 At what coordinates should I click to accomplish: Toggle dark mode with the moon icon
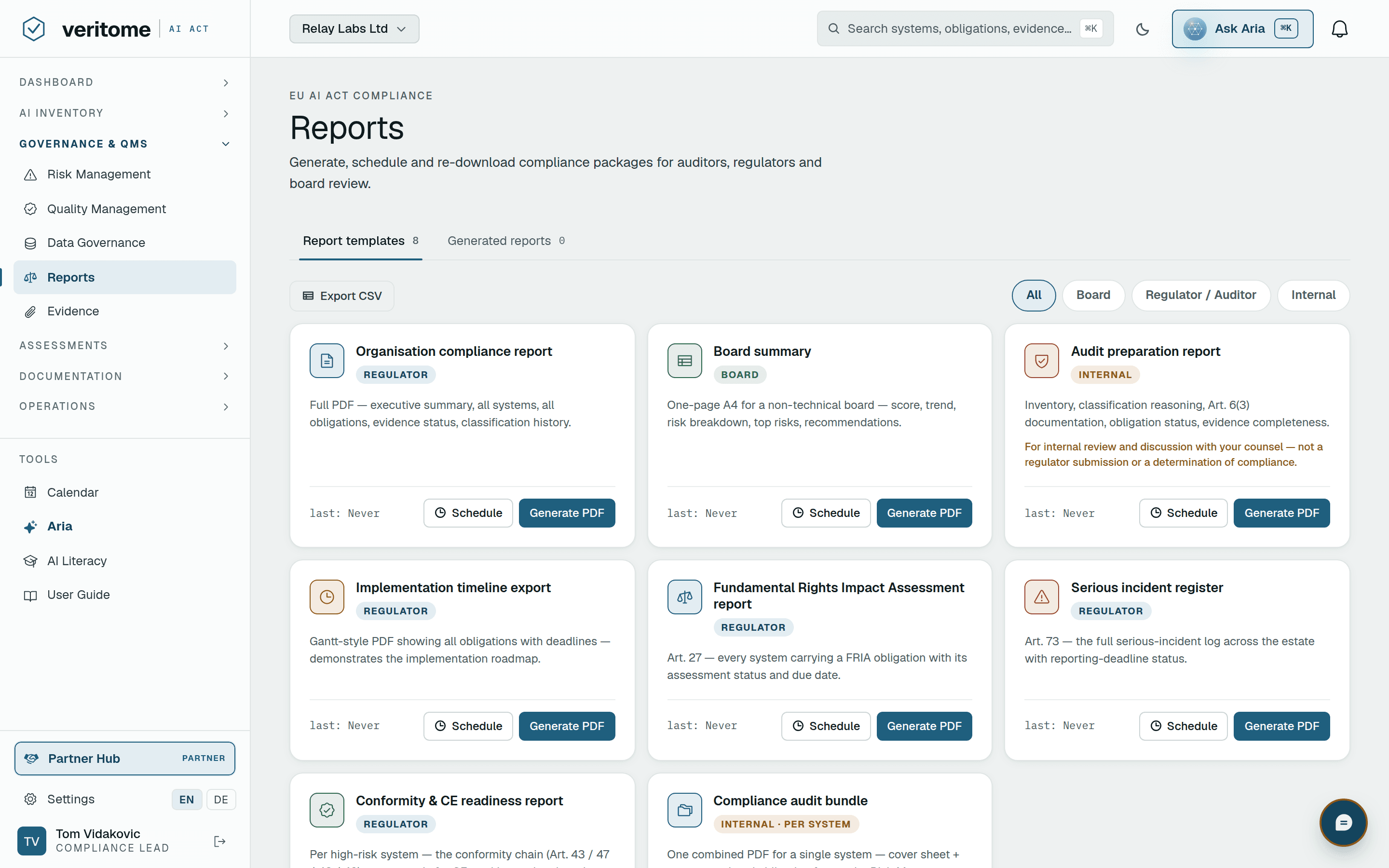point(1142,29)
